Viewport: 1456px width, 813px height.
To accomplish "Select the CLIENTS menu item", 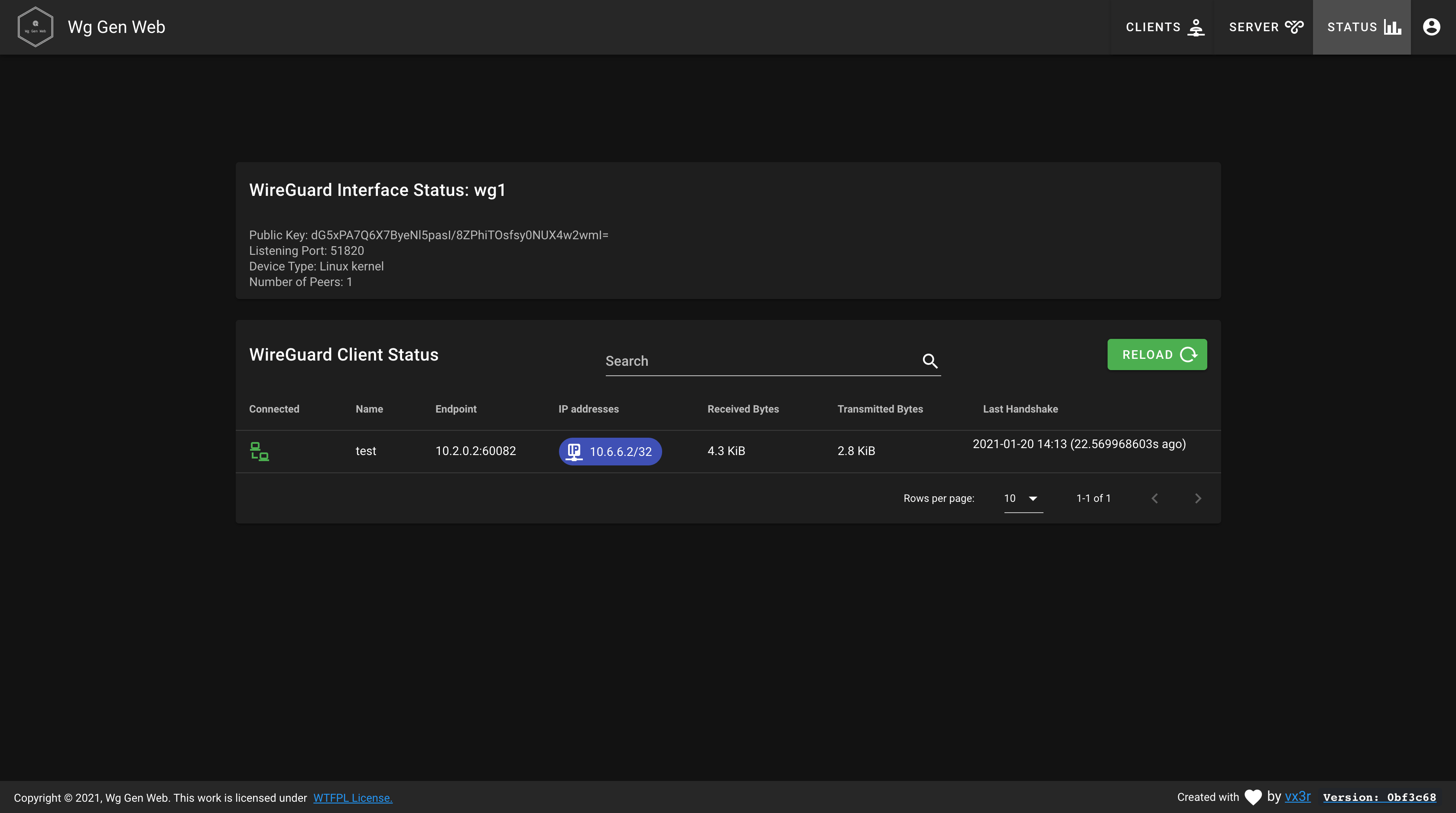I will click(1163, 26).
